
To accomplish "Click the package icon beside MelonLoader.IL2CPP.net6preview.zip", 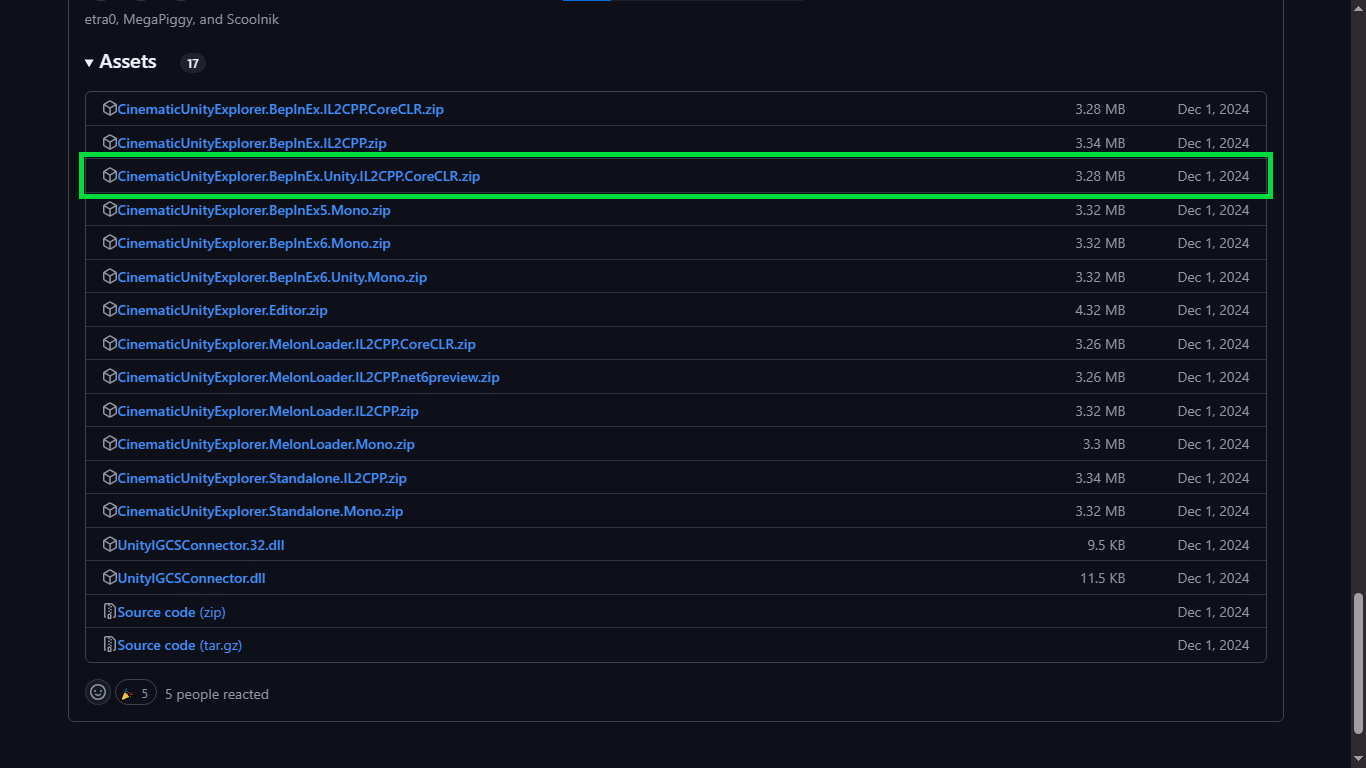I will (110, 377).
